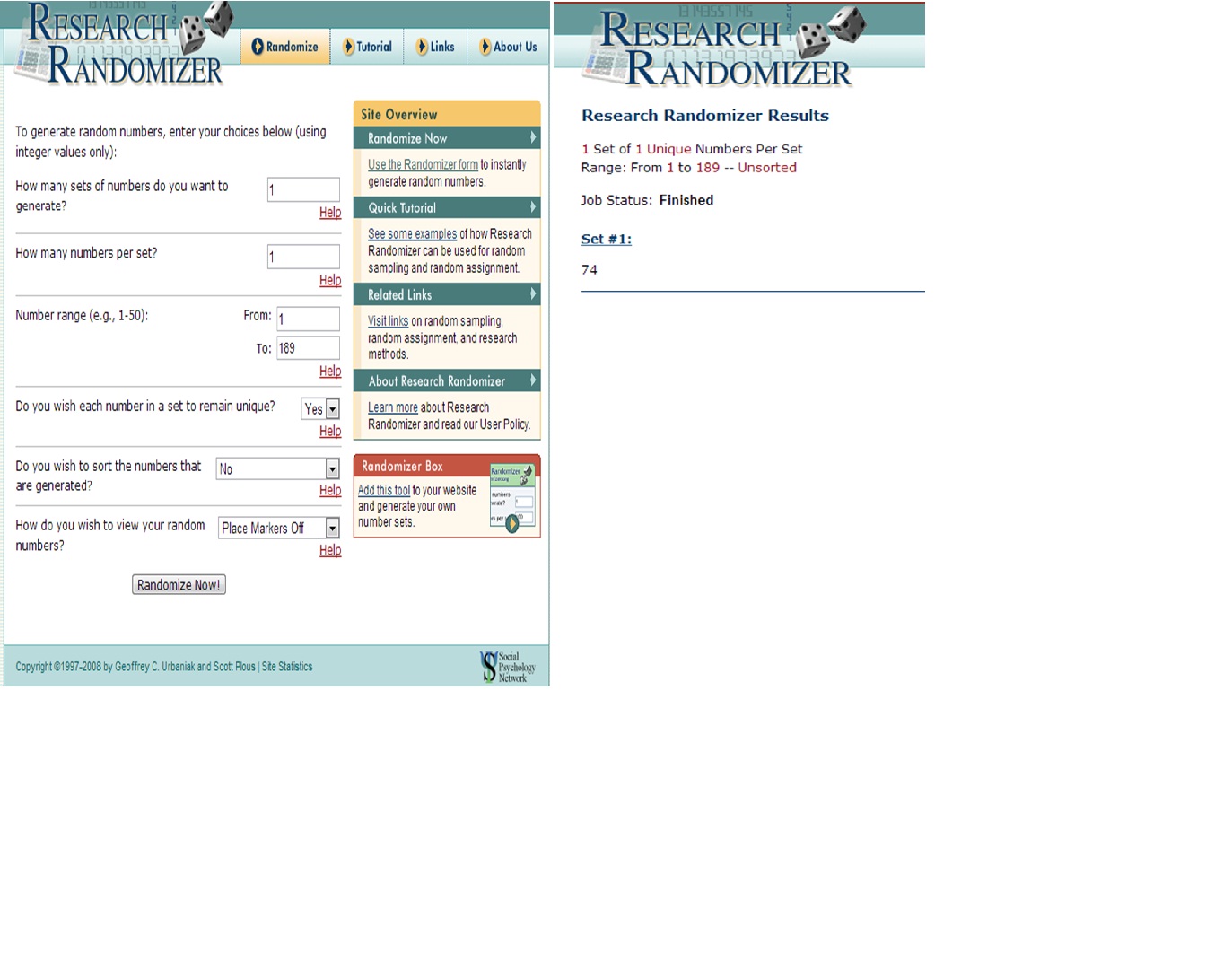Image resolution: width=1232 pixels, height=953 pixels.
Task: Click the arrow icon beside About Us tab
Action: click(x=485, y=47)
